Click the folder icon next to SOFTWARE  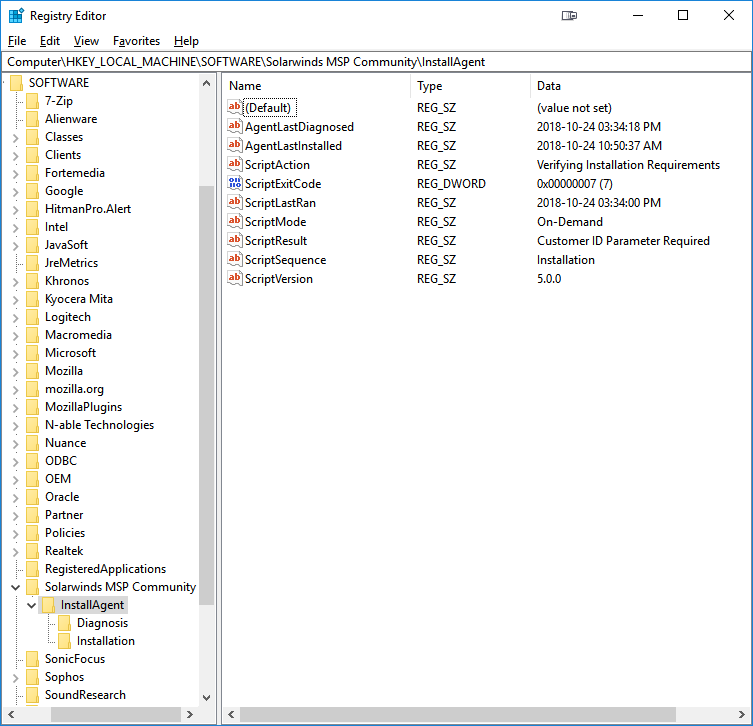pyautogui.click(x=16, y=83)
